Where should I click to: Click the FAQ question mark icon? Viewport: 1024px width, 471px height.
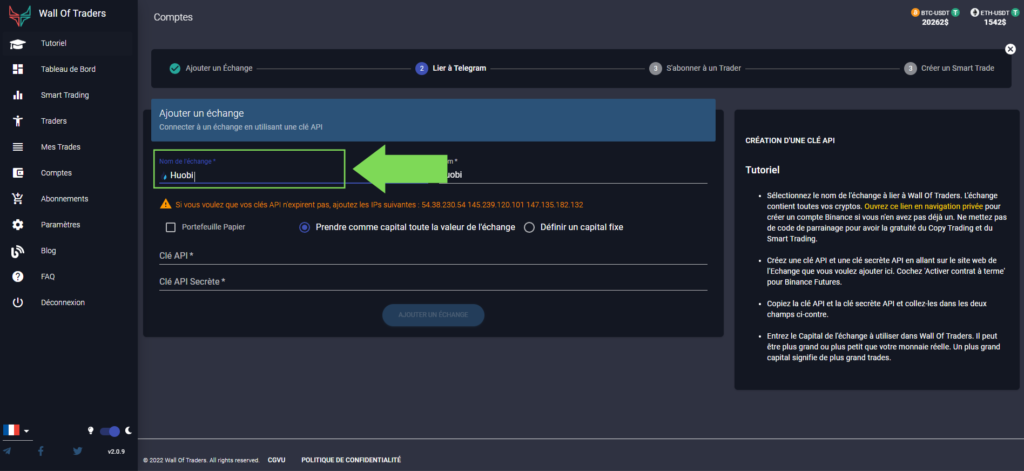point(18,276)
